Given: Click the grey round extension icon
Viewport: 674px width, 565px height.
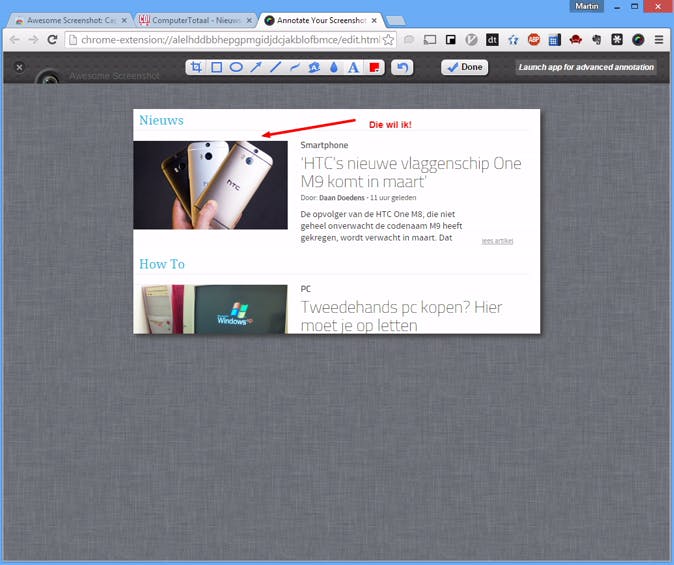Looking at the screenshot, I should click(472, 40).
